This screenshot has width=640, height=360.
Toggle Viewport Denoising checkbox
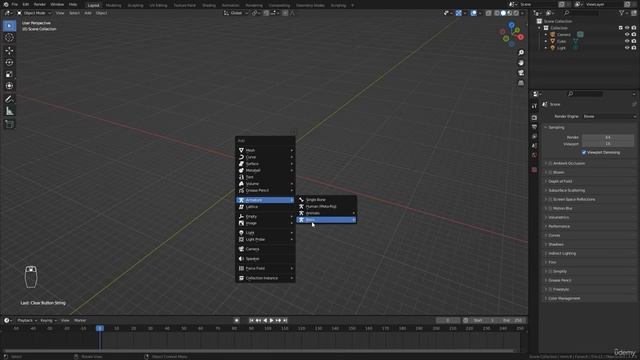584,152
